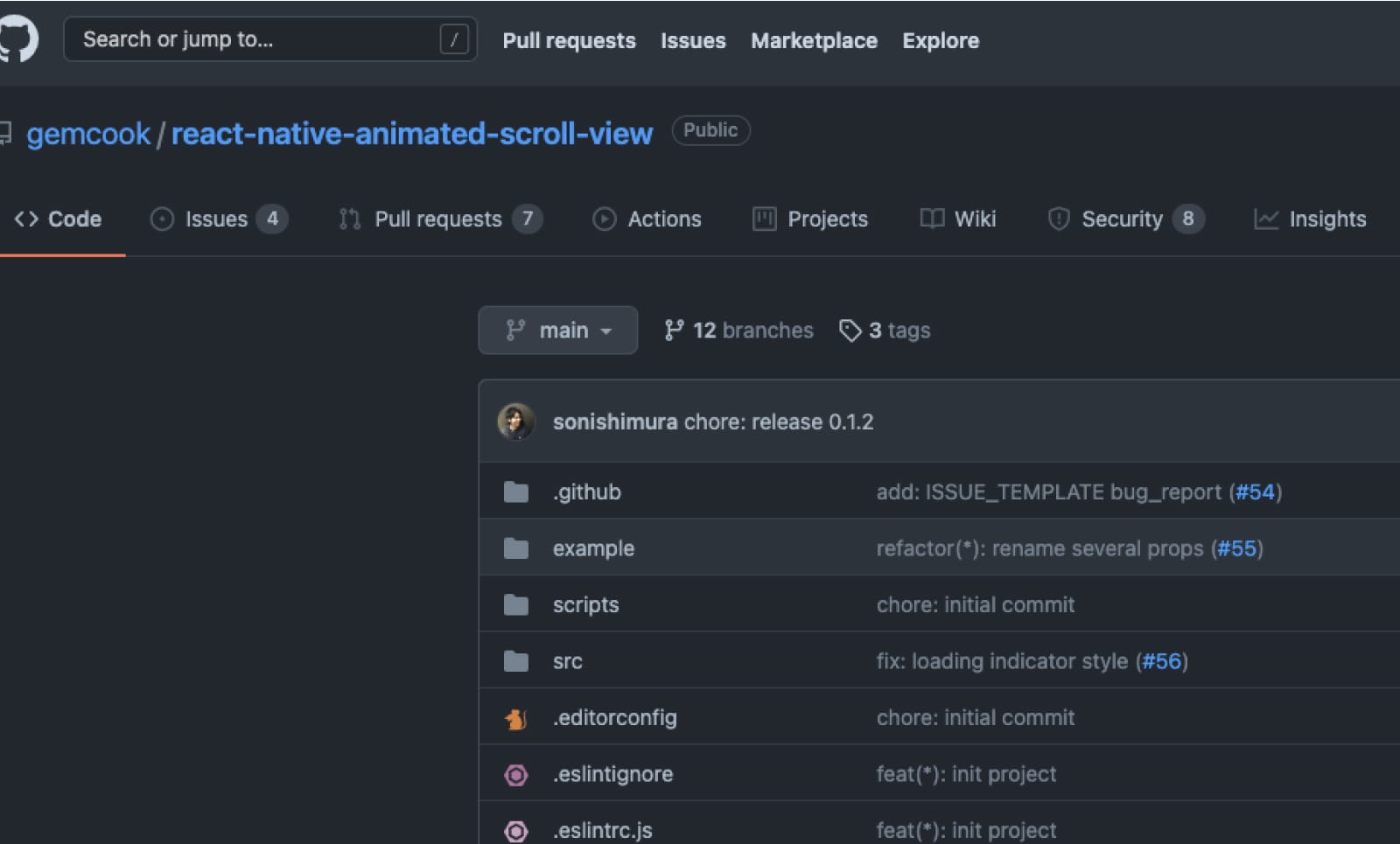Screen dimensions: 1400x844
Task: Switch to the repository Issues tab
Action: [x=219, y=219]
